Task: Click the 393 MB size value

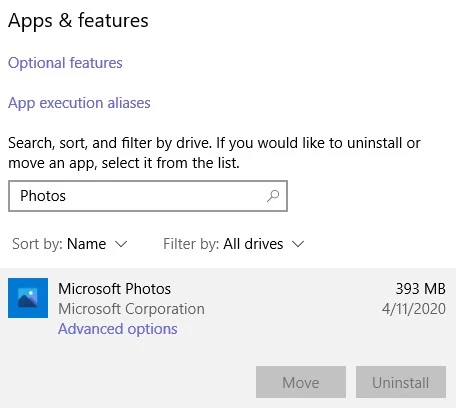Action: click(421, 289)
